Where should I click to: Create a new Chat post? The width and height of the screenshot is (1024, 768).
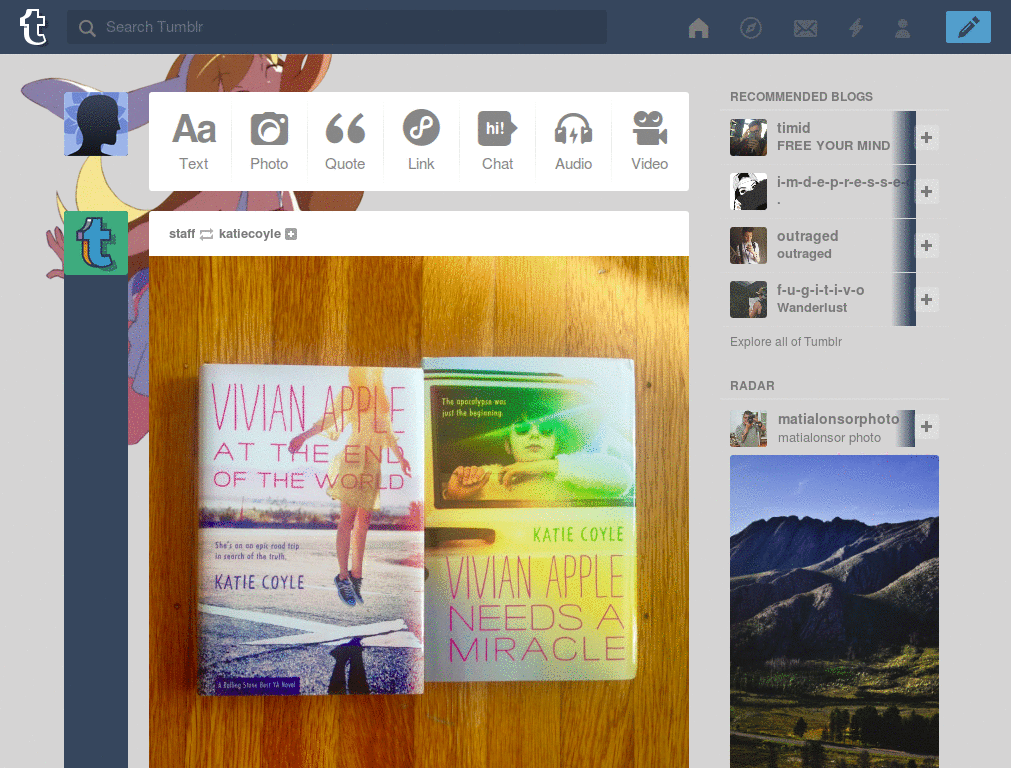pyautogui.click(x=498, y=141)
